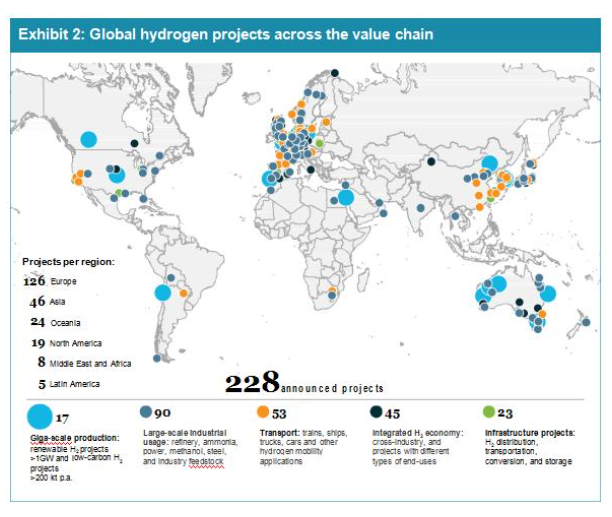Select the large blue circle in northern China
This screenshot has height=517, width=612.
(x=490, y=164)
